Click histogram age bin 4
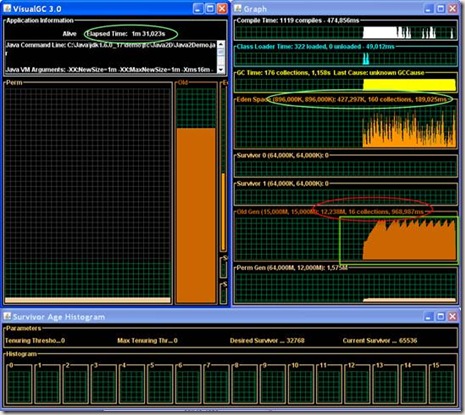This screenshot has width=465, height=415. point(132,384)
